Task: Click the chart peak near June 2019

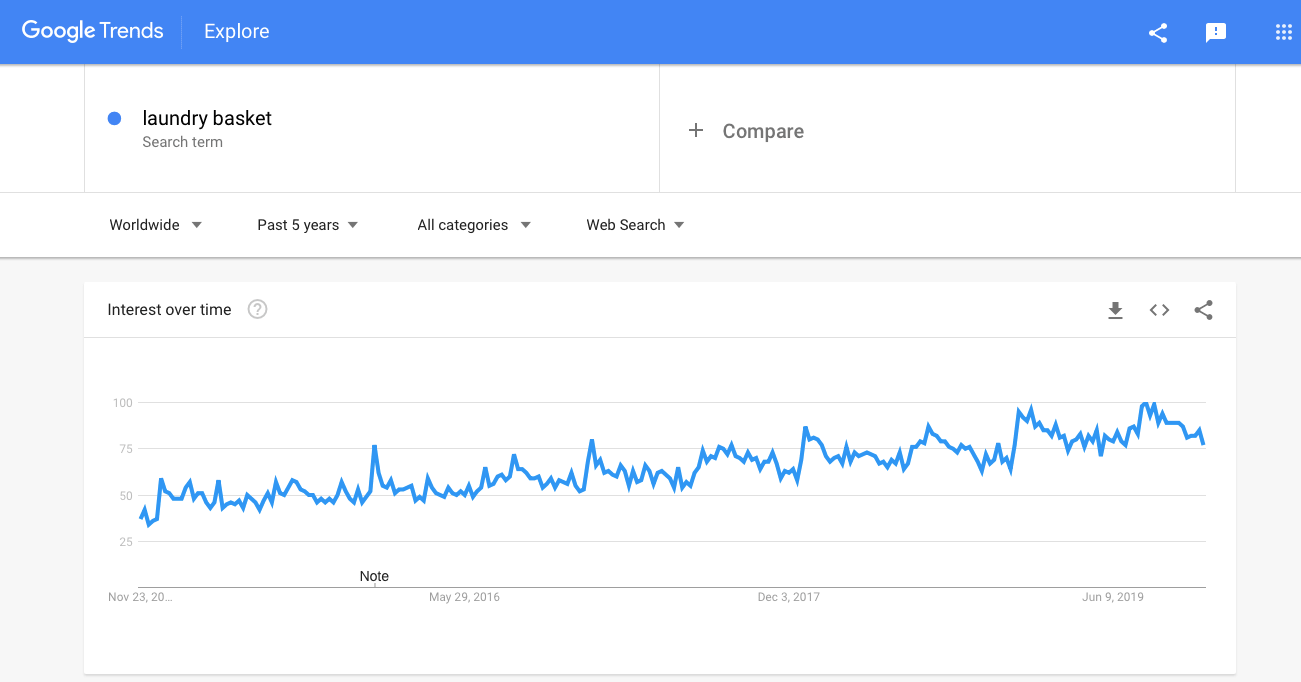Action: coord(1146,404)
